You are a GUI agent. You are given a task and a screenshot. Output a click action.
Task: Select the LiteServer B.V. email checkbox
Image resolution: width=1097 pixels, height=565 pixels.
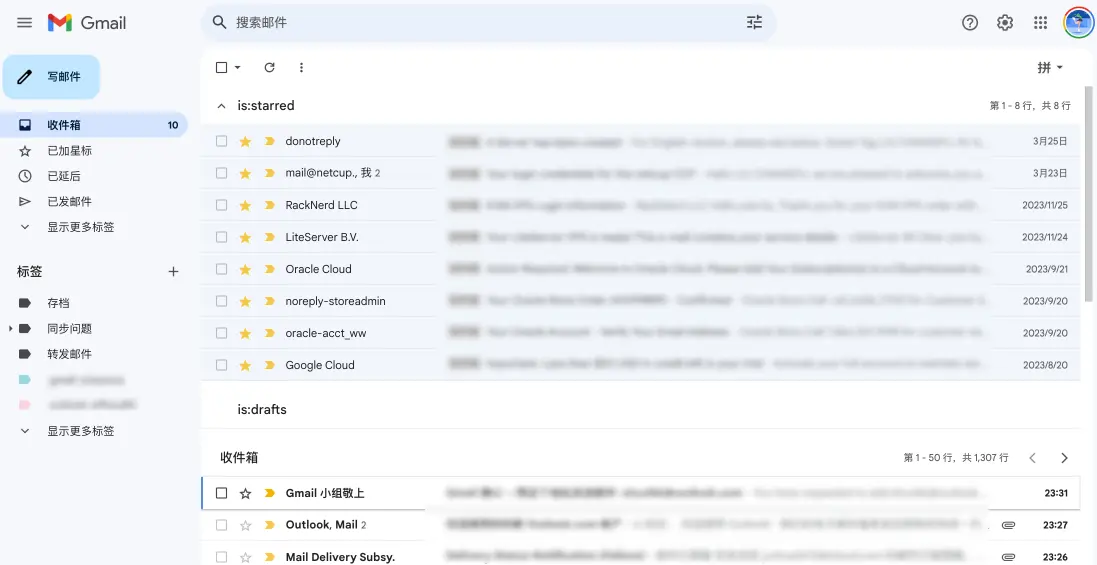222,237
